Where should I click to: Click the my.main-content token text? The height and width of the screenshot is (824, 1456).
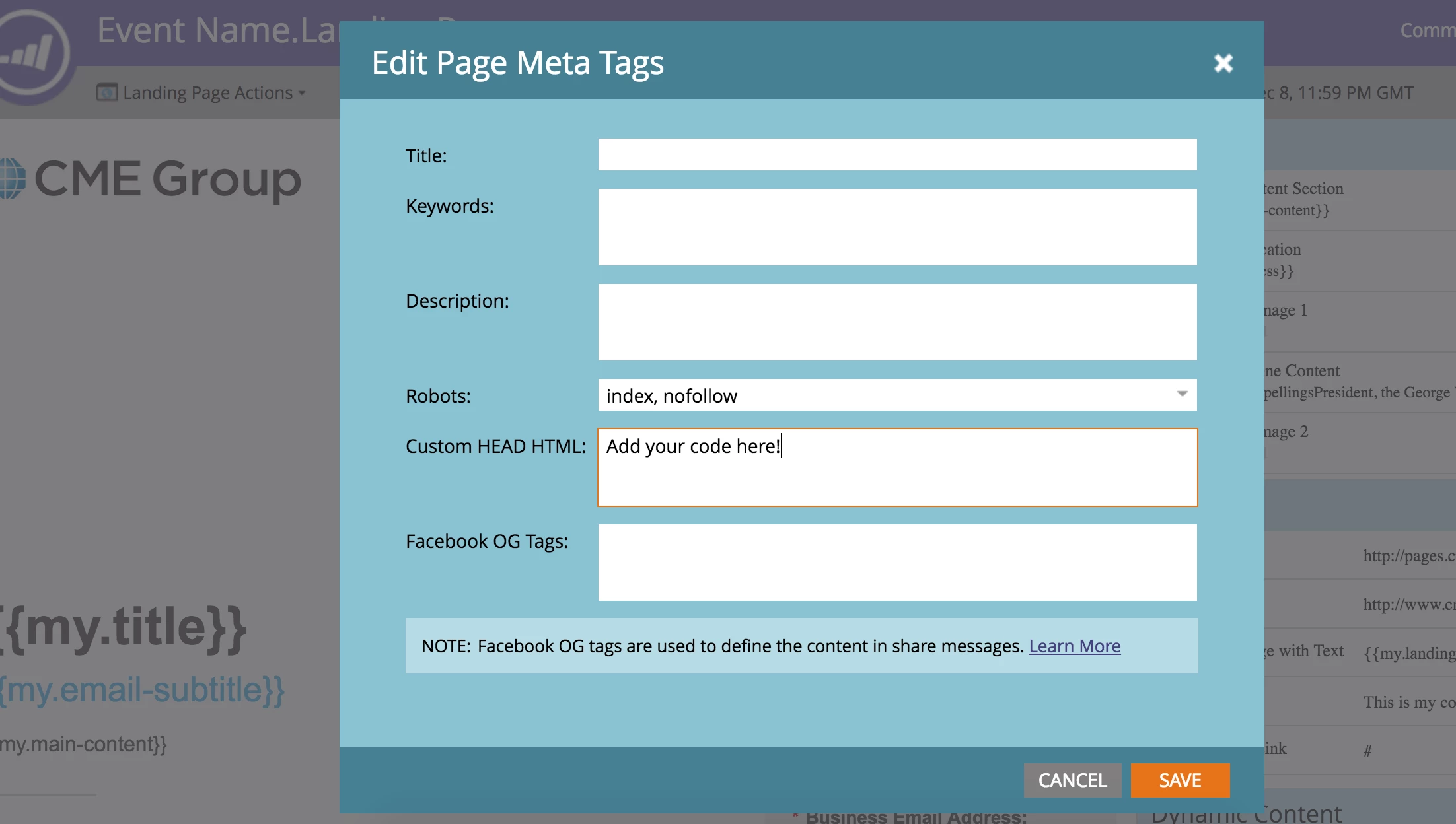83,745
